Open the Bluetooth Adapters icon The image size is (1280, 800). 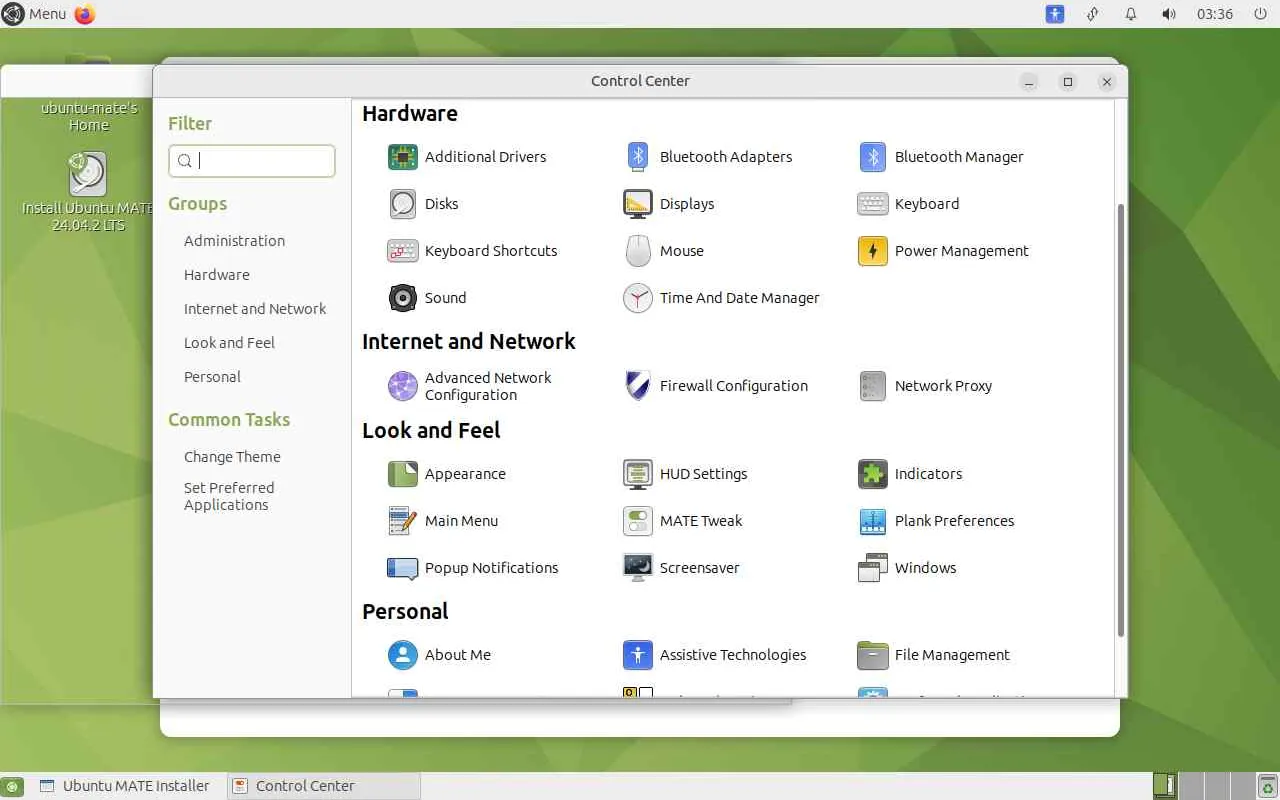tap(637, 157)
